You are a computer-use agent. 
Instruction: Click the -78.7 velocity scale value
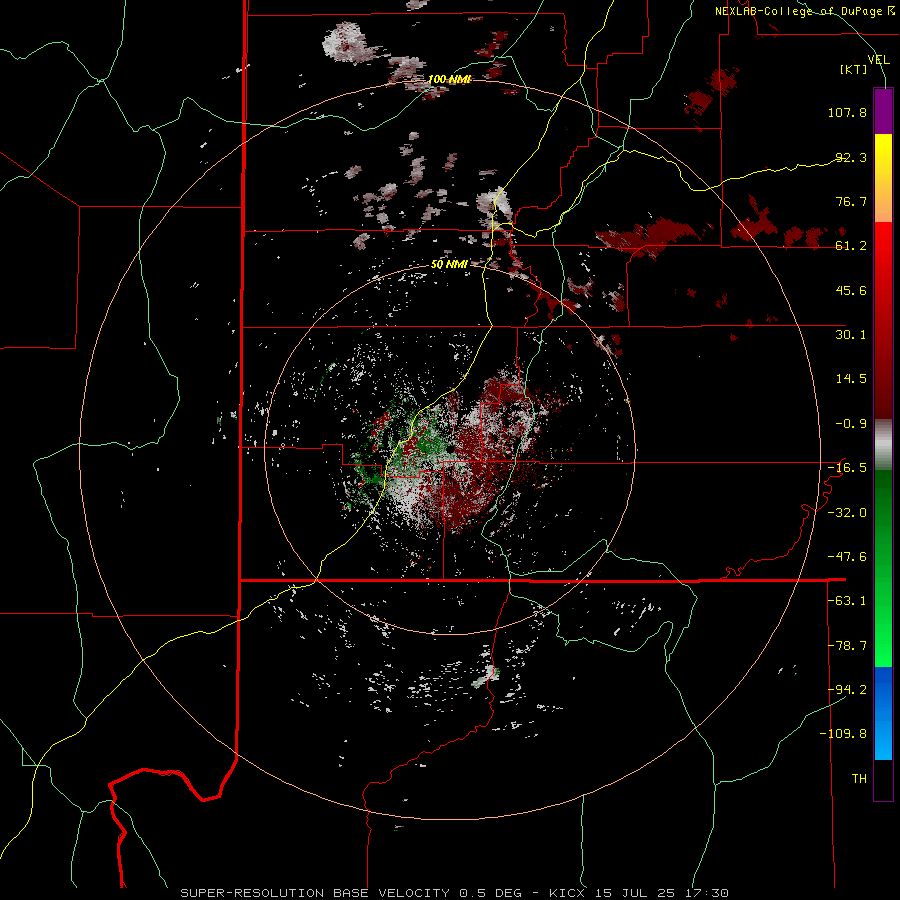(x=847, y=646)
